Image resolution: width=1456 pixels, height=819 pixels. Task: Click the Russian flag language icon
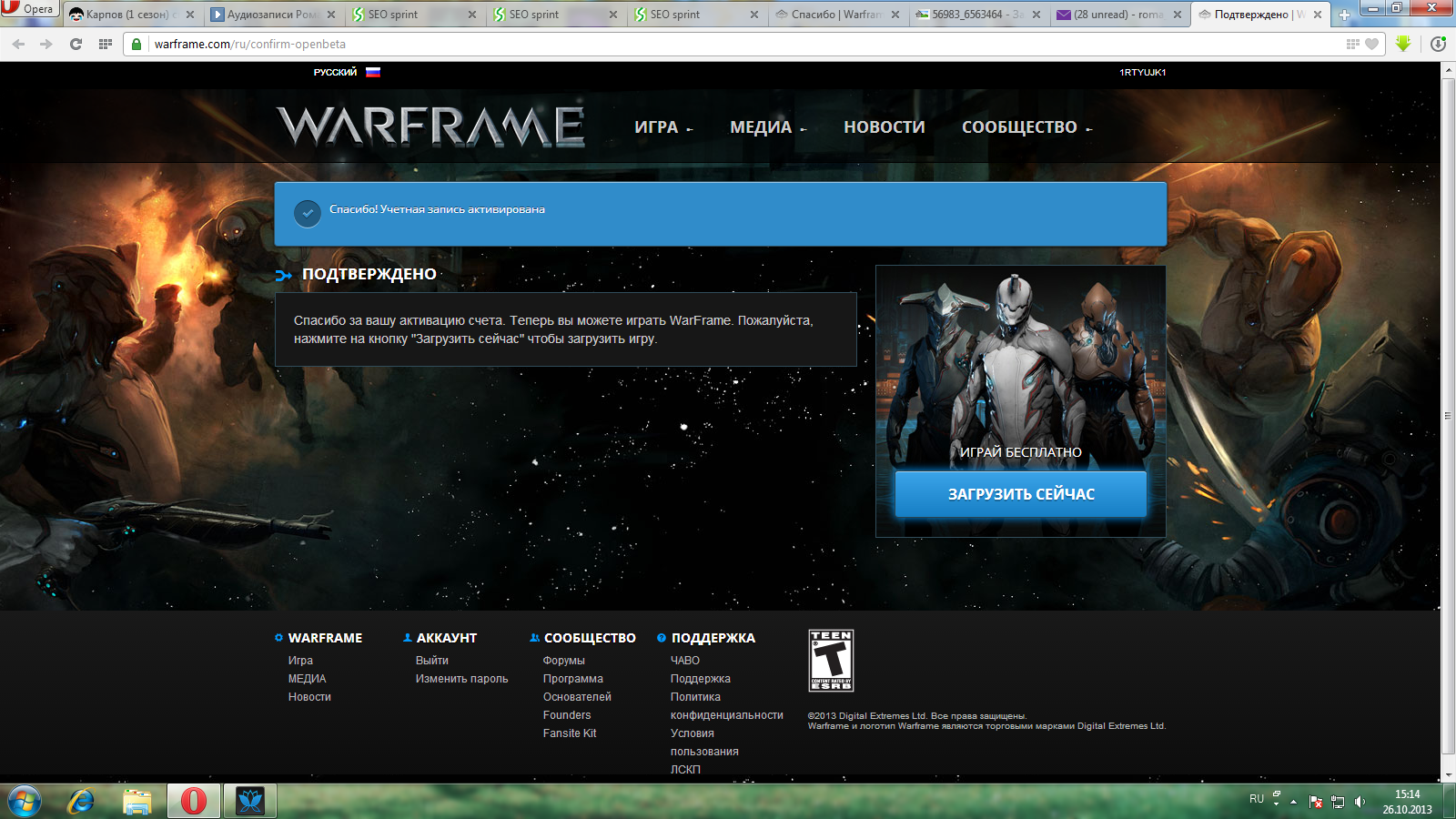[373, 72]
